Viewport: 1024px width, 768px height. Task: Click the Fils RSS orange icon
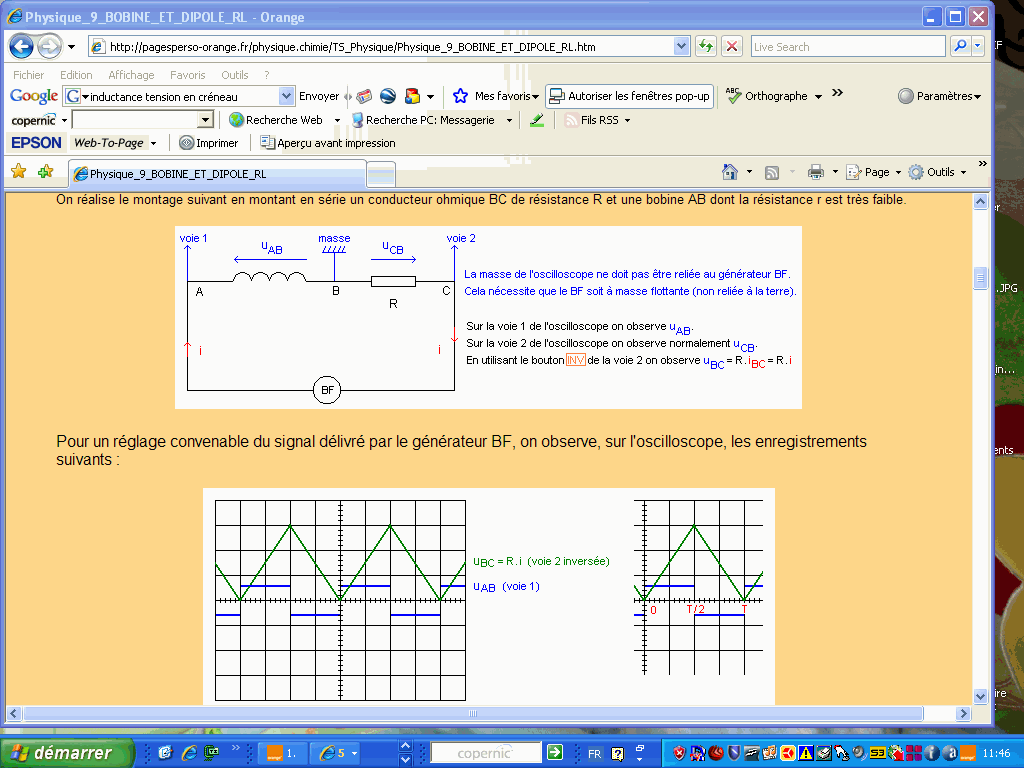(x=571, y=120)
